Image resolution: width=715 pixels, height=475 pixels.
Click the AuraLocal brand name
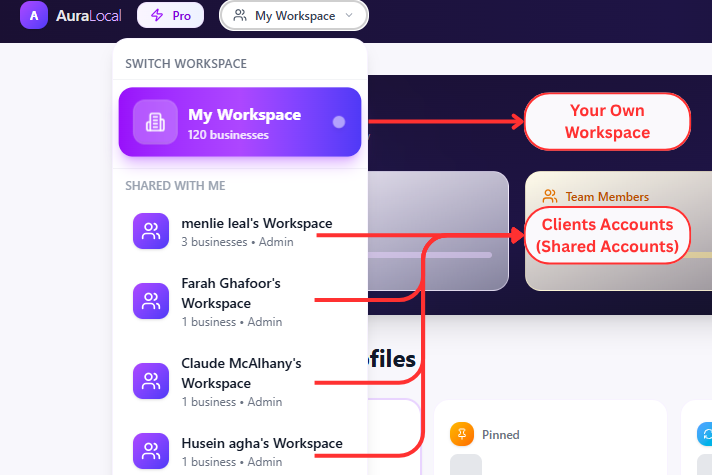(x=88, y=16)
